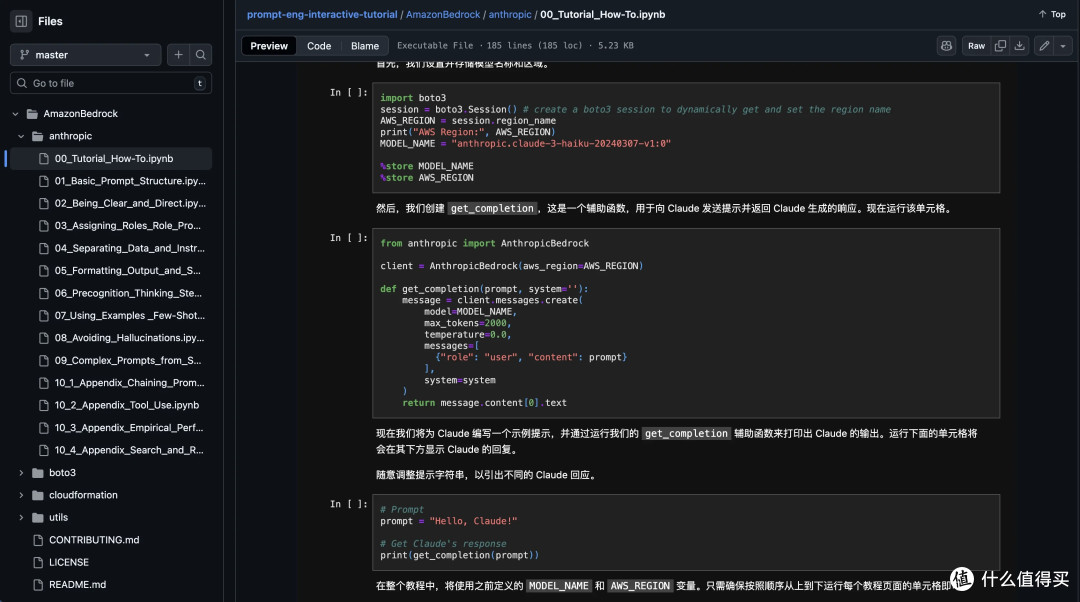Click the 'return message.content[0].text' code line
Viewport: 1080px width, 602px height.
click(484, 403)
